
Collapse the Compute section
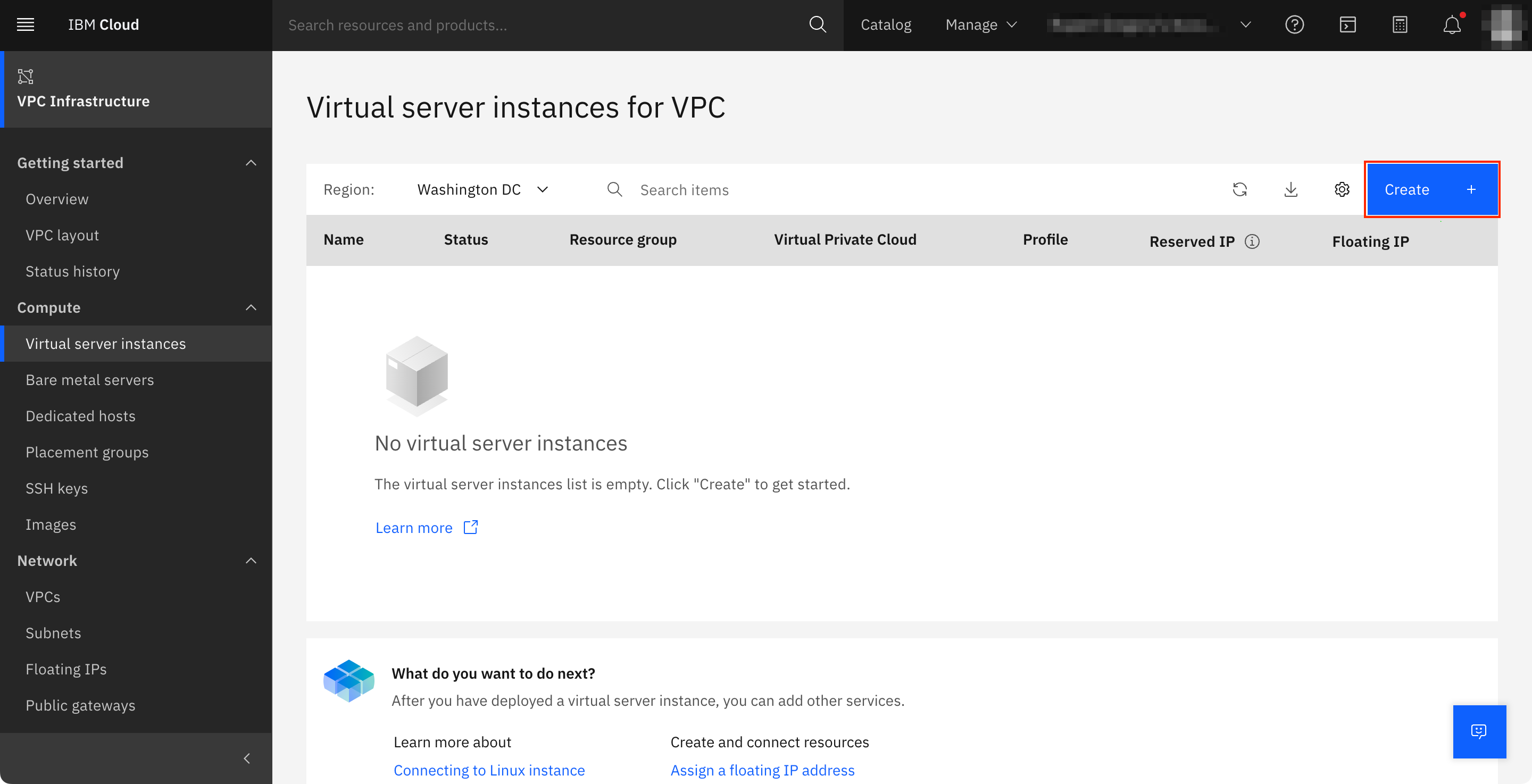point(251,307)
